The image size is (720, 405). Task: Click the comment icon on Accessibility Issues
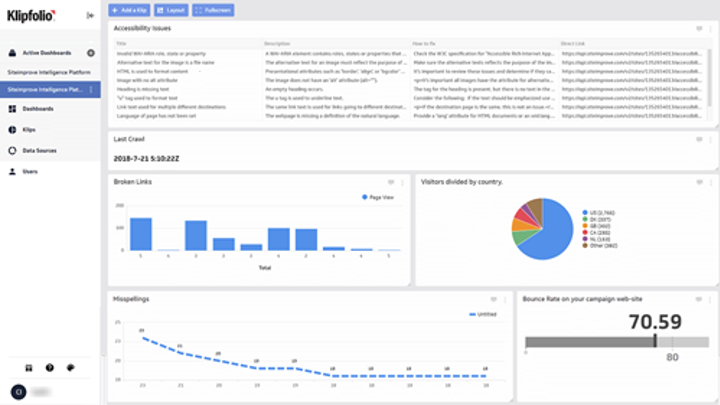(x=698, y=30)
